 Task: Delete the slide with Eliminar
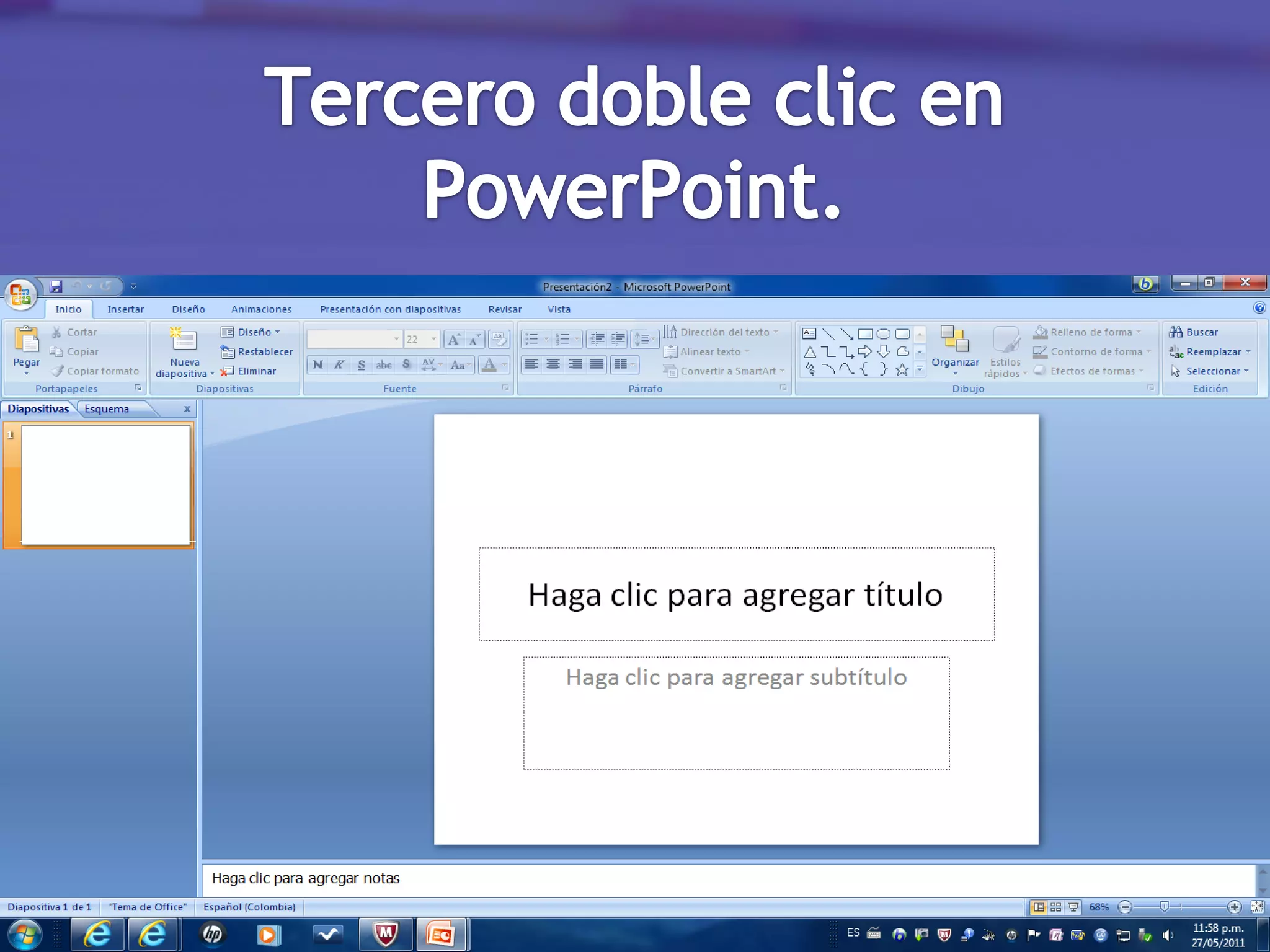[x=248, y=371]
